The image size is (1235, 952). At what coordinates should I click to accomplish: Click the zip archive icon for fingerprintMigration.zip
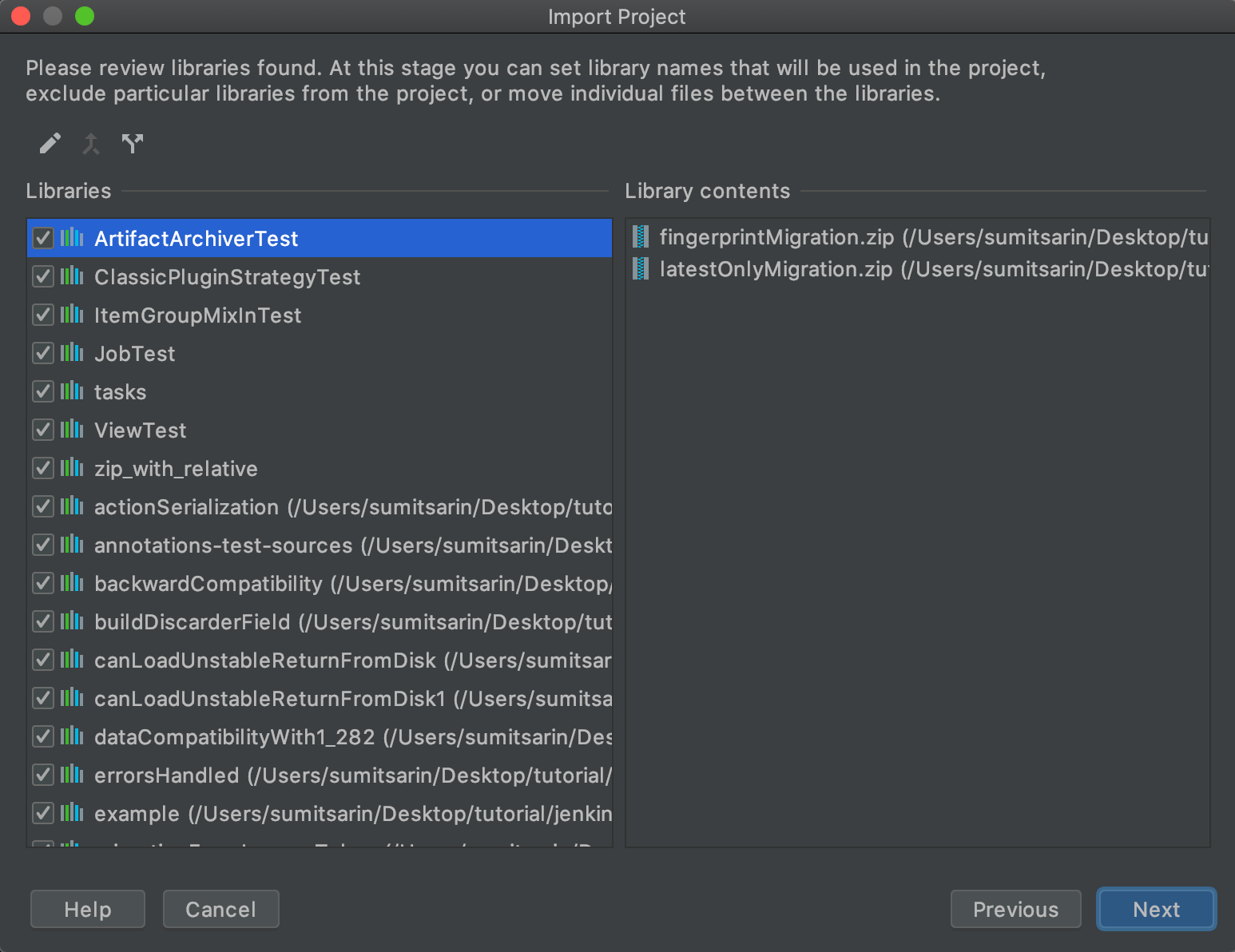[x=640, y=237]
